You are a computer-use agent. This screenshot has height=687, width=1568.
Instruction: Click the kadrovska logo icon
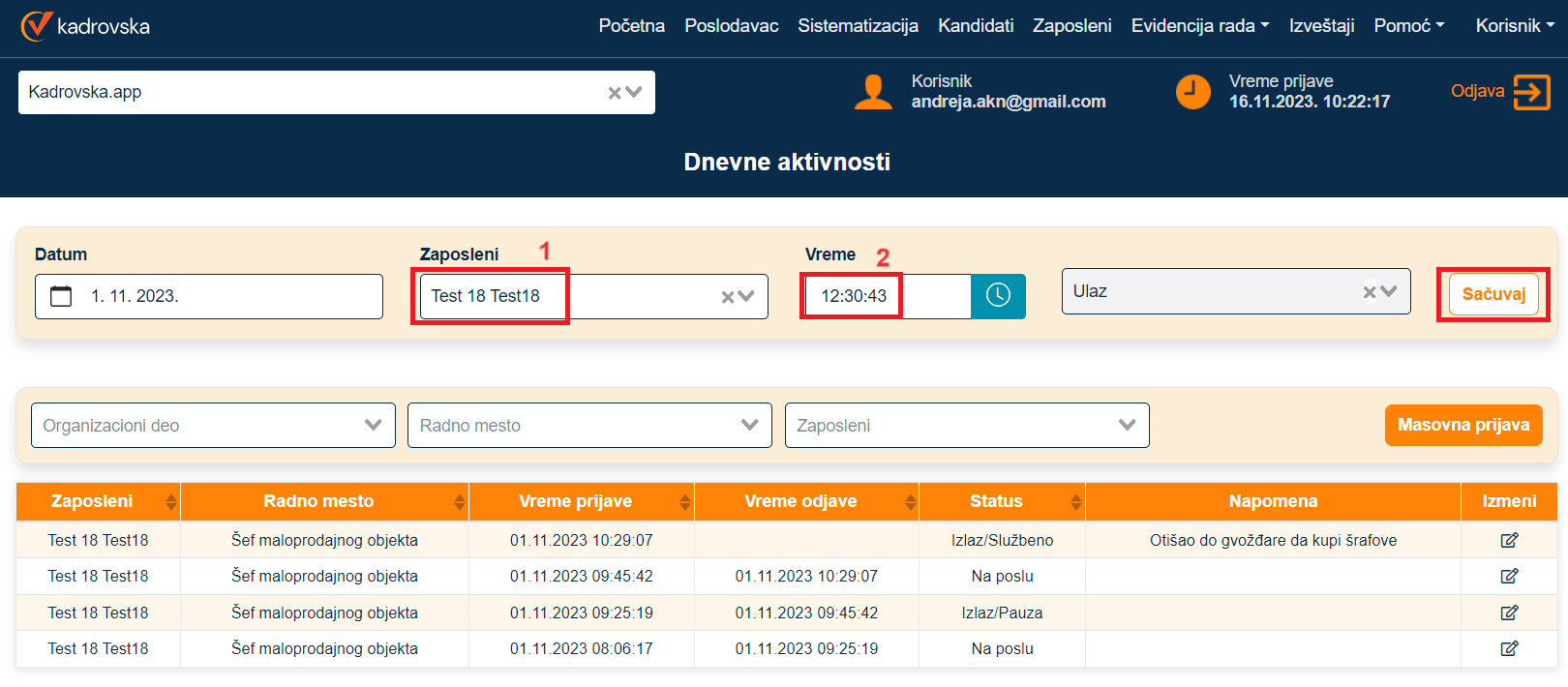[37, 26]
